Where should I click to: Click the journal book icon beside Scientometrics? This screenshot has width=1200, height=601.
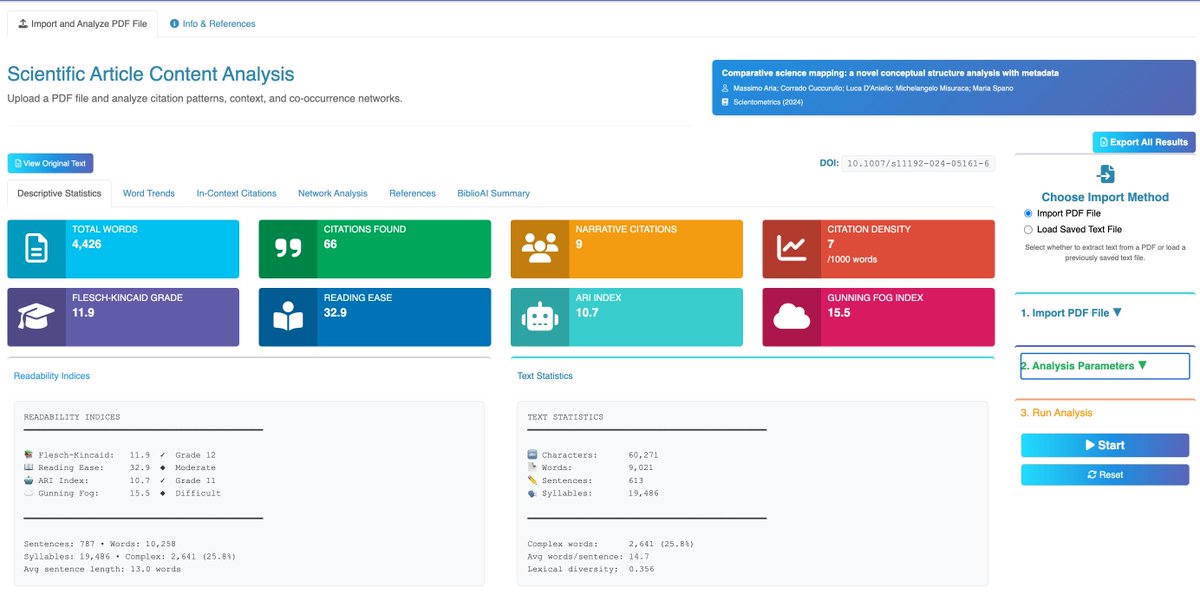tap(725, 102)
